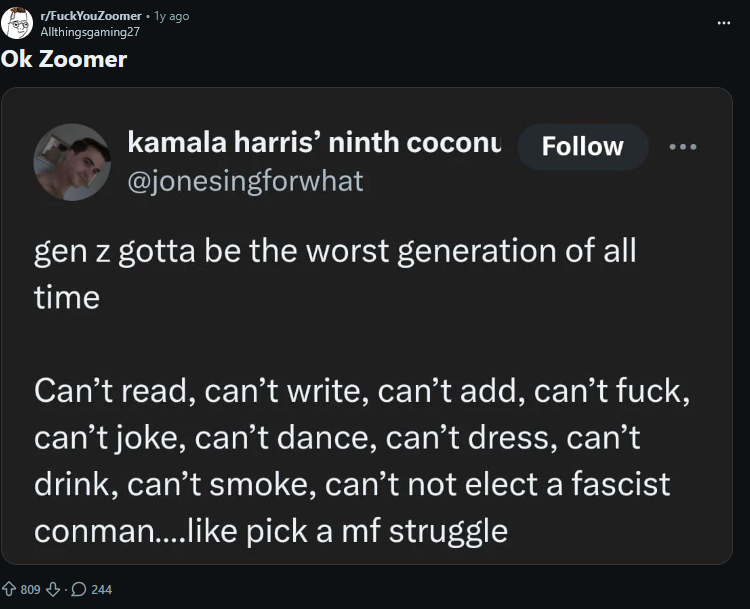Click the @jonesingforwhat handle
This screenshot has height=609, width=750.
pyautogui.click(x=245, y=181)
